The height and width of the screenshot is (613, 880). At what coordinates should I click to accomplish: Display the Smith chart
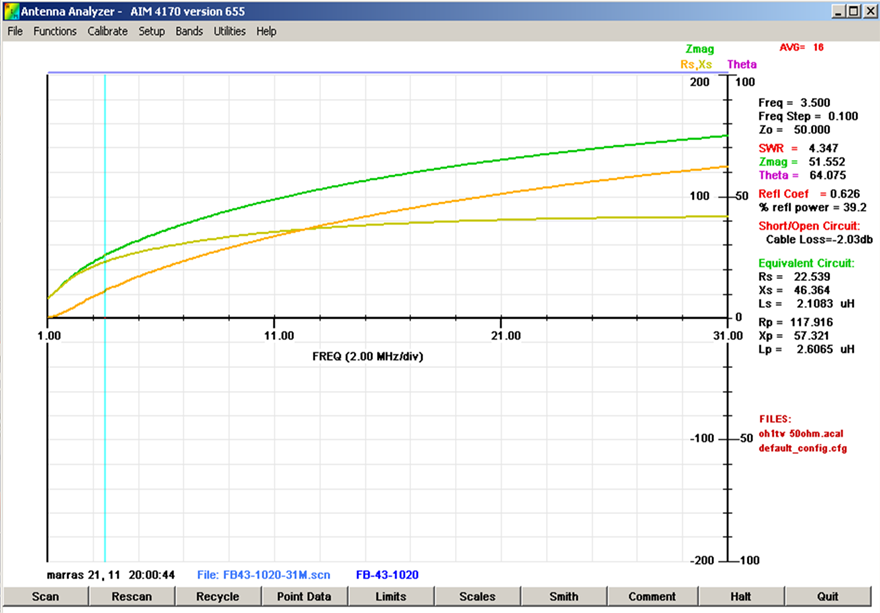tap(564, 597)
